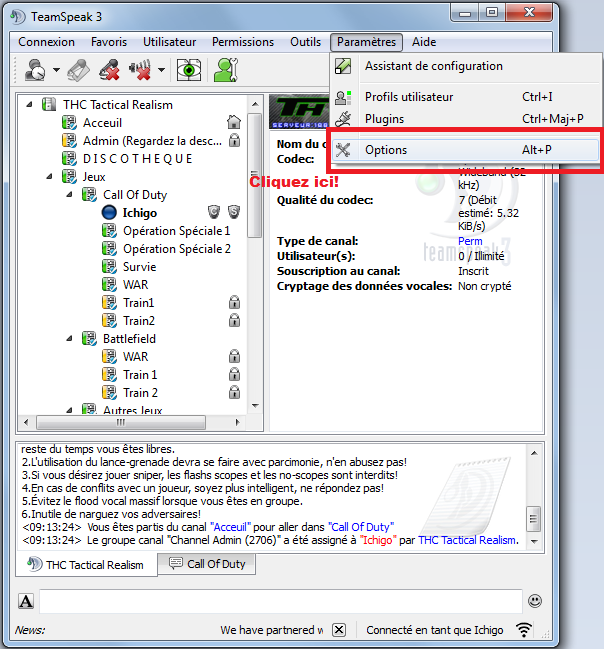Click the contacts wrench toolbar icon

coord(226,70)
